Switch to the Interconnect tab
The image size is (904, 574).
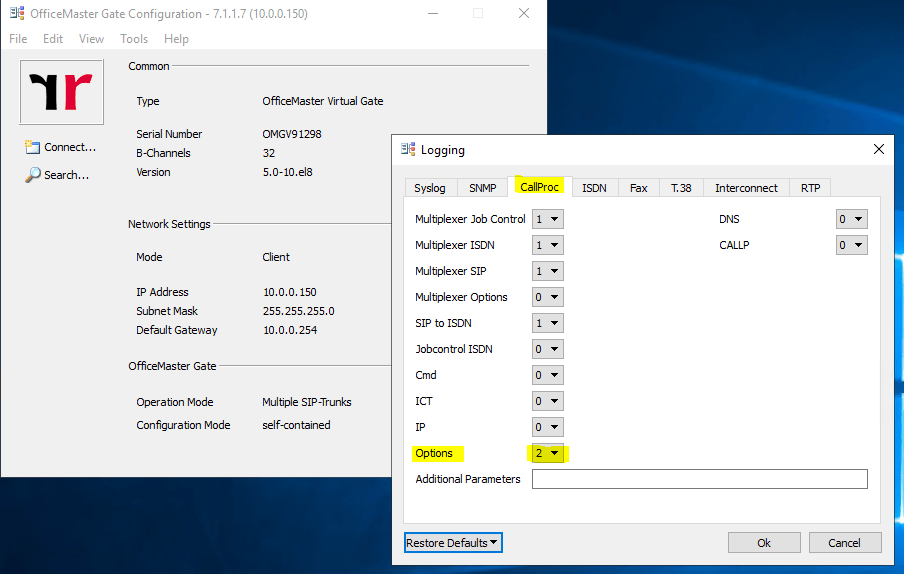746,188
